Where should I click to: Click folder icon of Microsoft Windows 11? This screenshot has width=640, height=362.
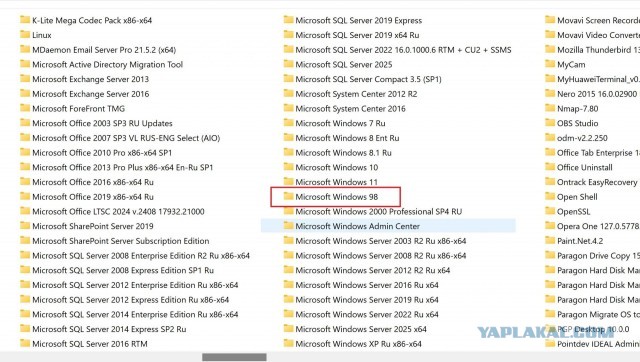point(289,181)
